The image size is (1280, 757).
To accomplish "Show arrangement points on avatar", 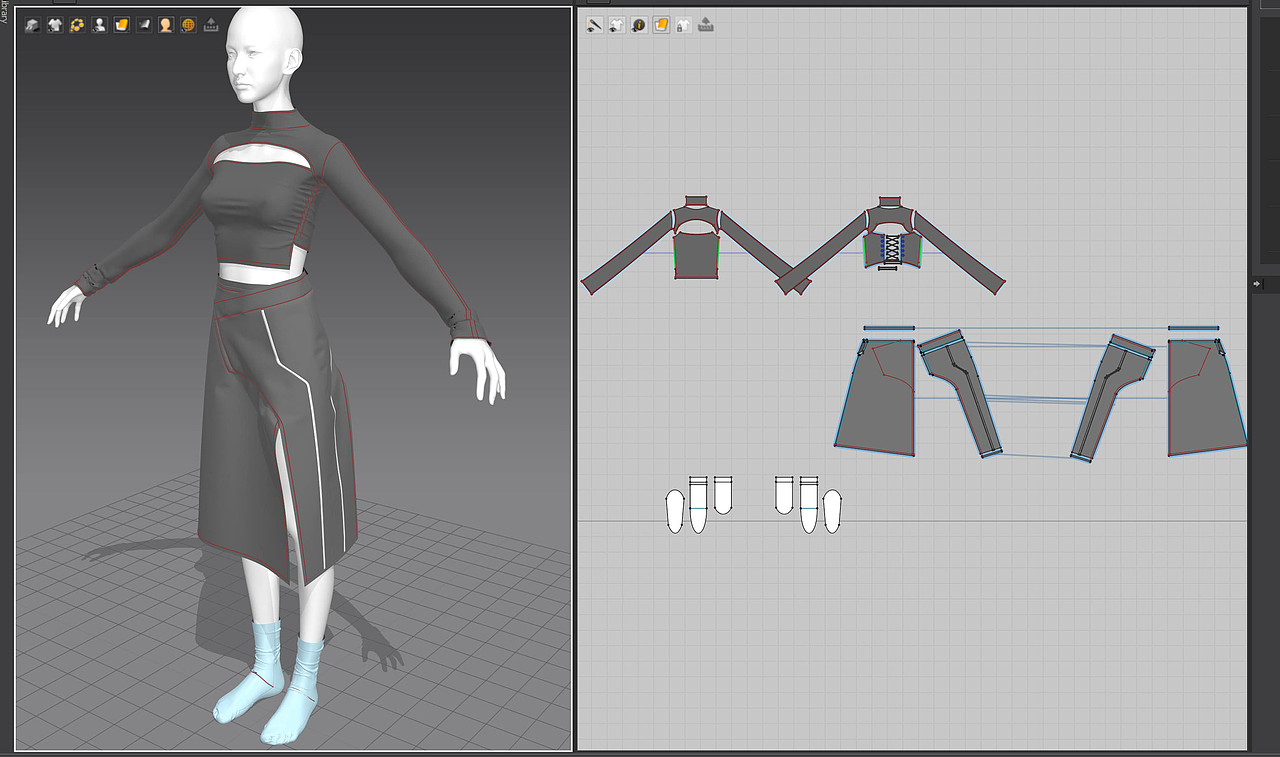I will [77, 25].
